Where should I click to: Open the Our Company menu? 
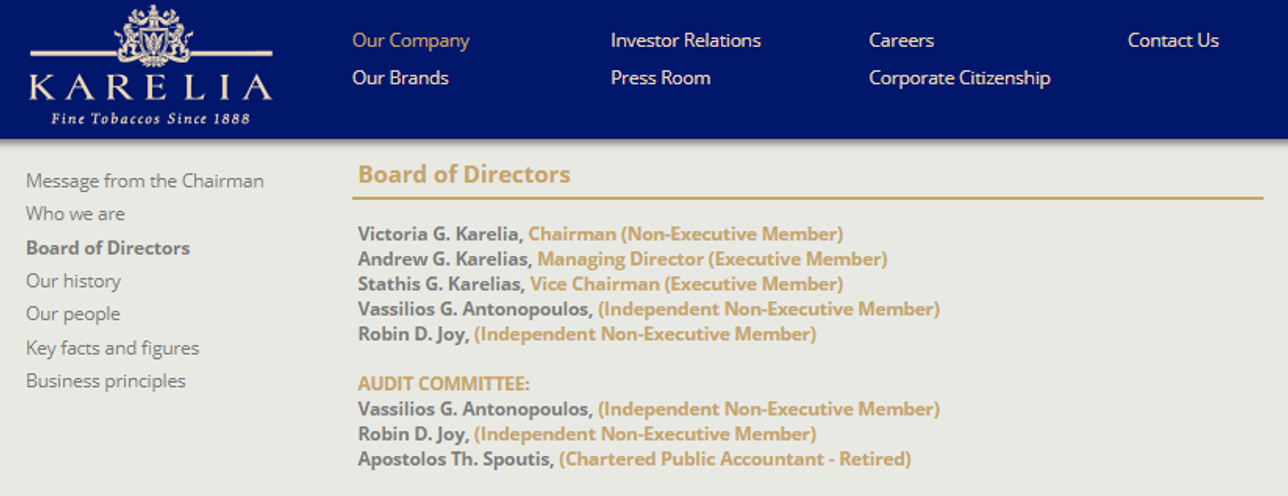pyautogui.click(x=410, y=41)
